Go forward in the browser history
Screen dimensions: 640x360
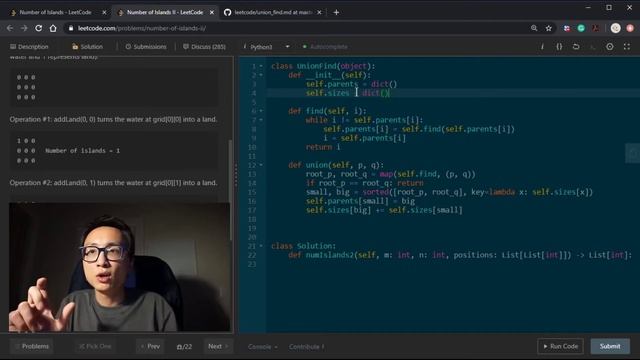coord(24,28)
